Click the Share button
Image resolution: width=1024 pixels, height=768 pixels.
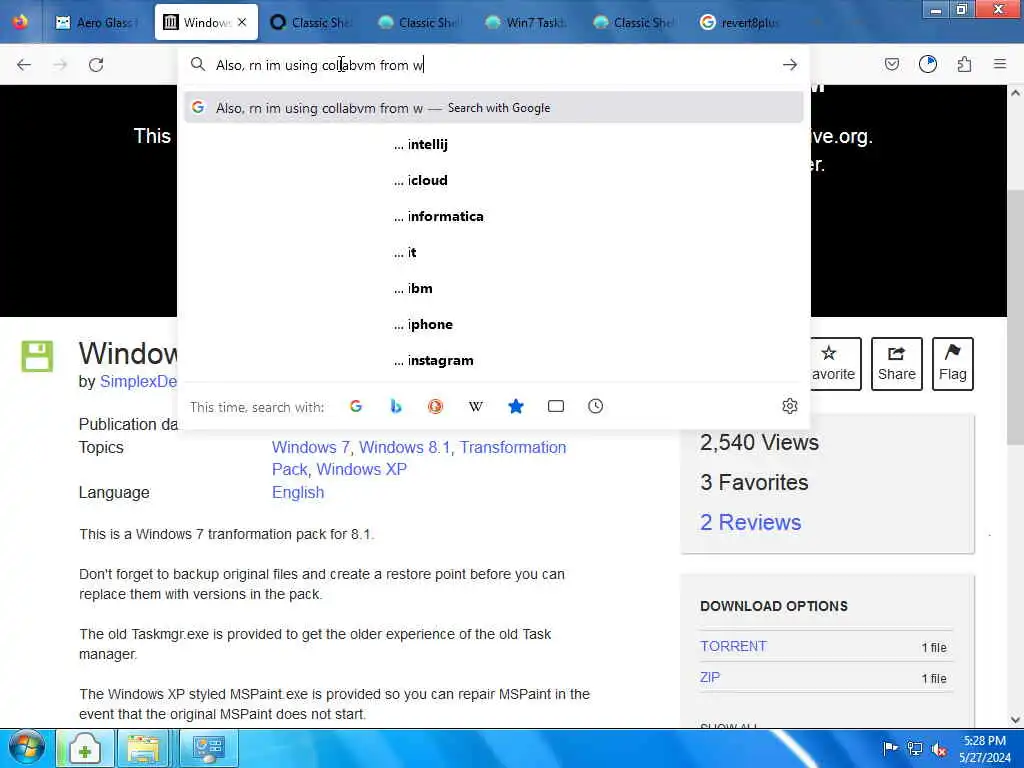click(x=897, y=364)
